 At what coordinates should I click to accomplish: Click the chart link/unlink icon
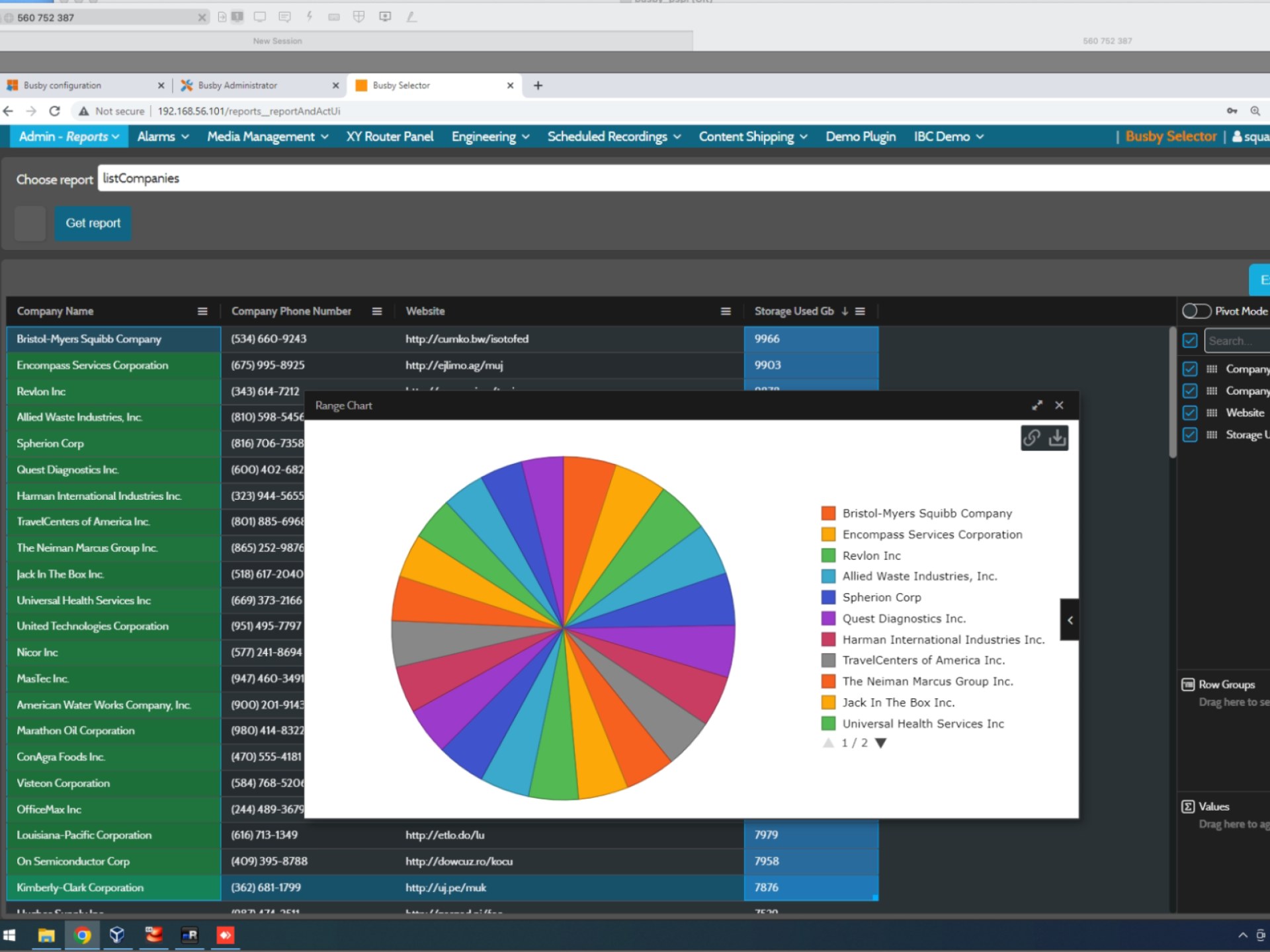click(1032, 438)
